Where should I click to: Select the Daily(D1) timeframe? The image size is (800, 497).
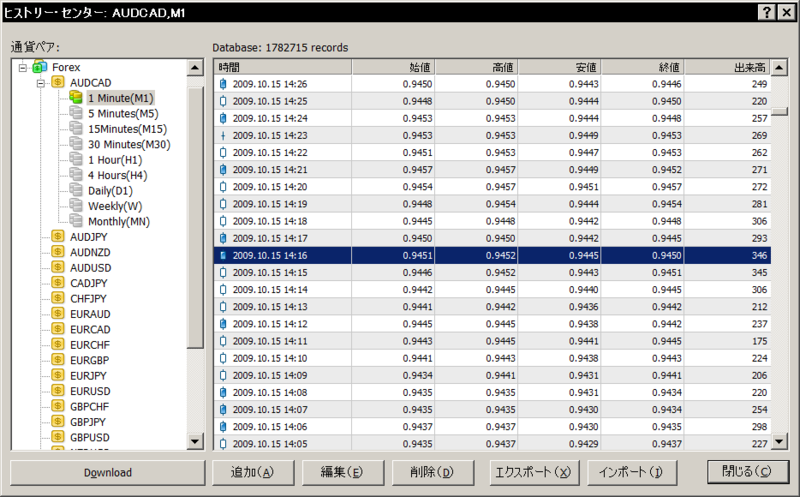tap(110, 191)
